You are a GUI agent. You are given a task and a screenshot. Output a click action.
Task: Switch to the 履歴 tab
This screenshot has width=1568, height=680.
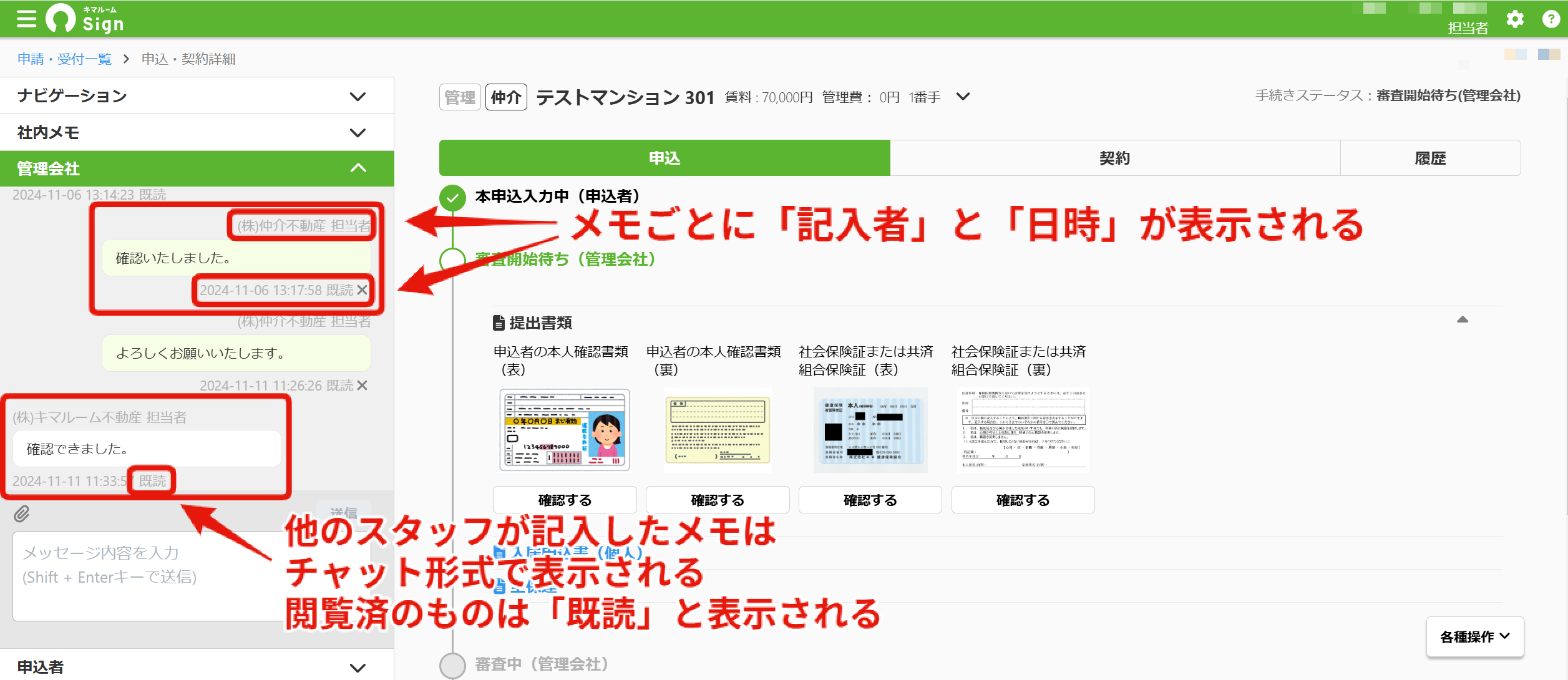coord(1430,158)
